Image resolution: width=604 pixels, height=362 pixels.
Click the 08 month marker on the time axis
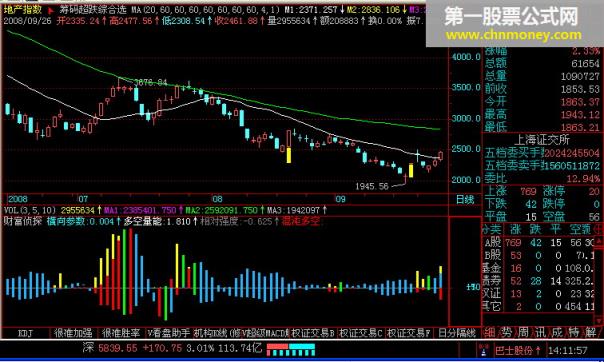pos(217,199)
